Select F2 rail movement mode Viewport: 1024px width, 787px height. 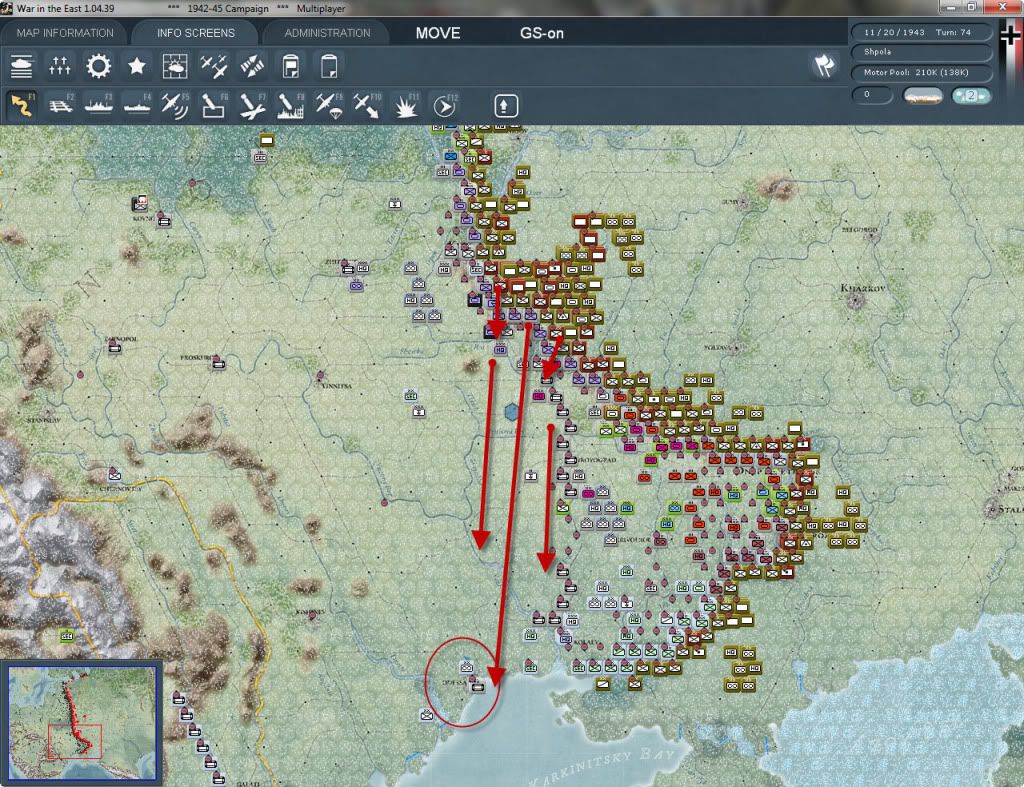60,105
